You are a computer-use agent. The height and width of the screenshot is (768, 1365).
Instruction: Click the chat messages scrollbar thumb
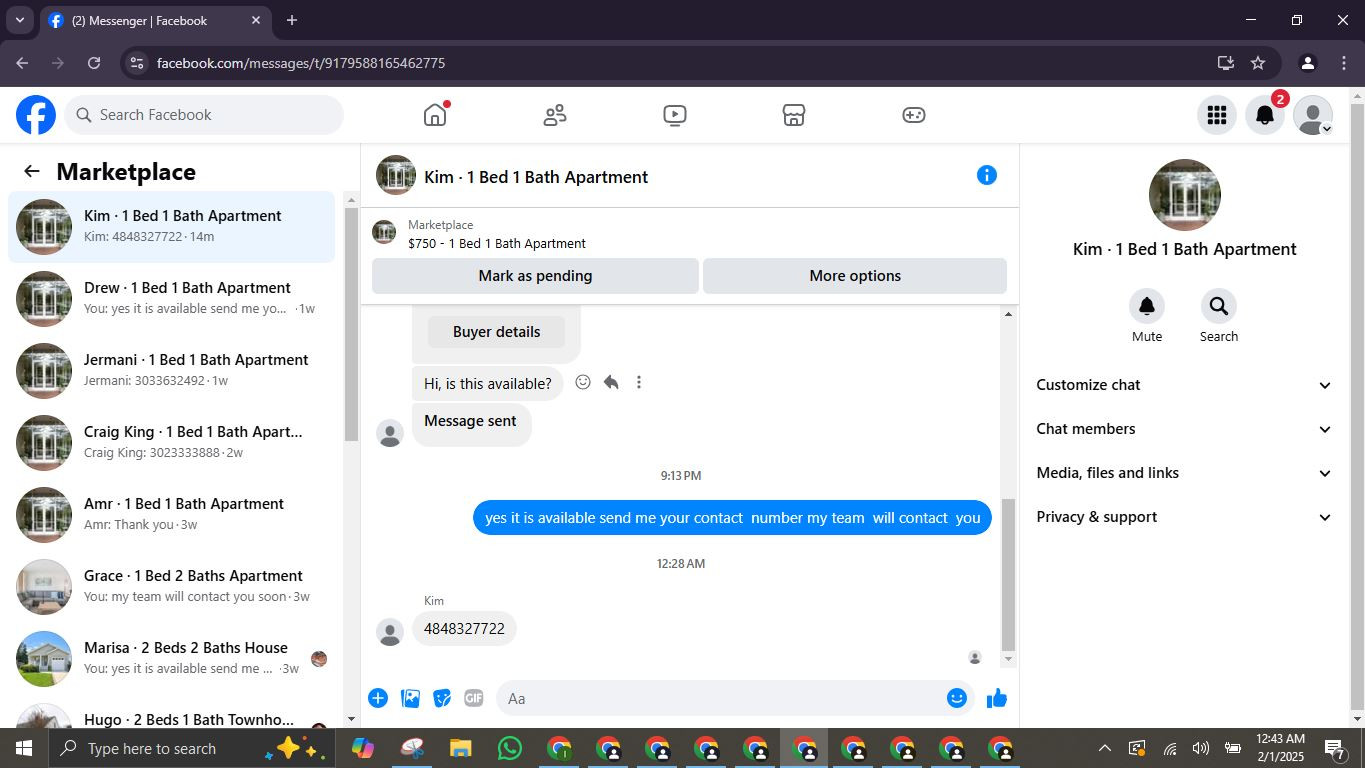(1008, 574)
